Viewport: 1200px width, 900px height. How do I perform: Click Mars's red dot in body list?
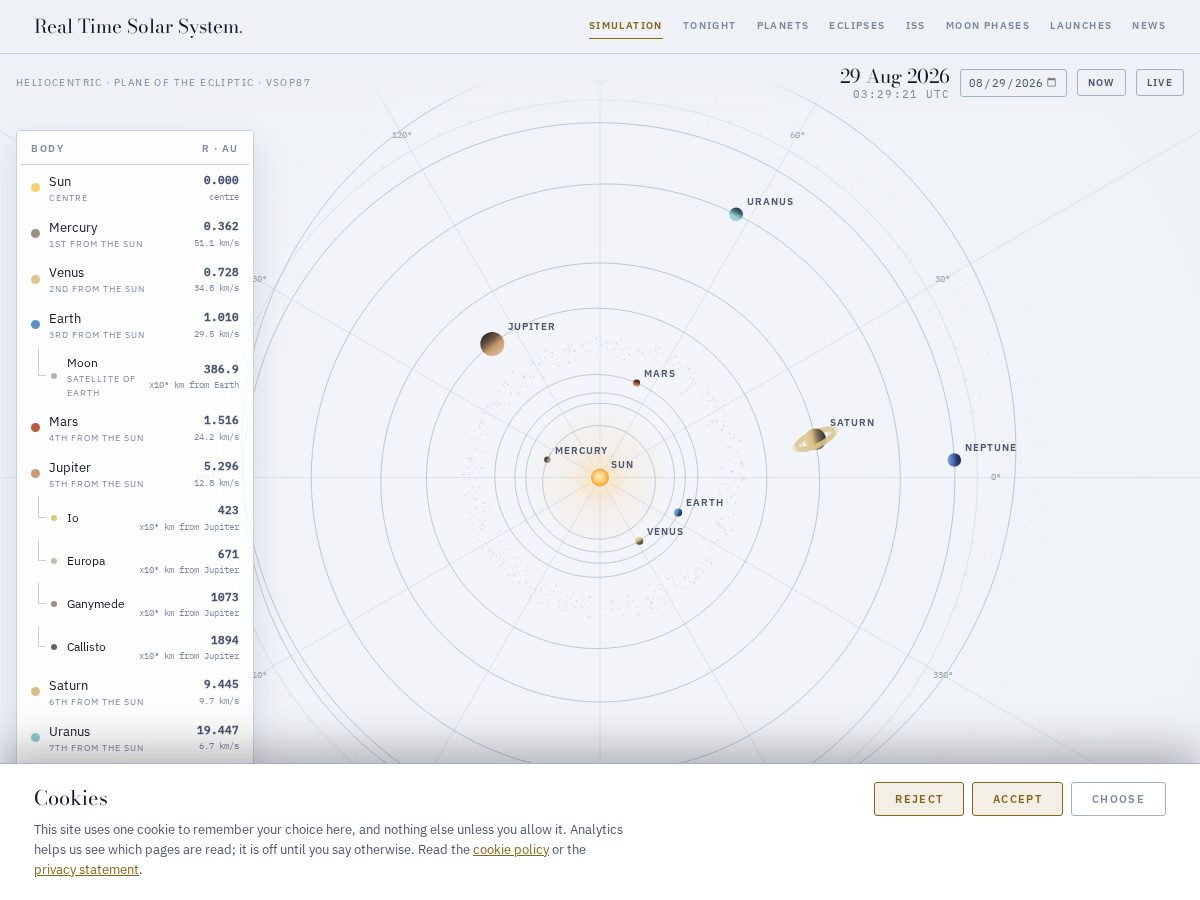(x=35, y=427)
